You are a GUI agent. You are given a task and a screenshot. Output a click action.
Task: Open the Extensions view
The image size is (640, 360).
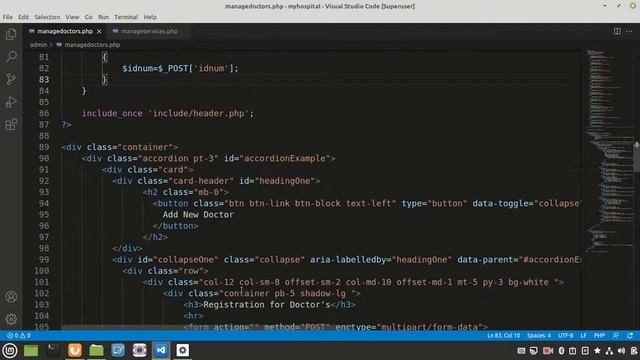click(11, 124)
